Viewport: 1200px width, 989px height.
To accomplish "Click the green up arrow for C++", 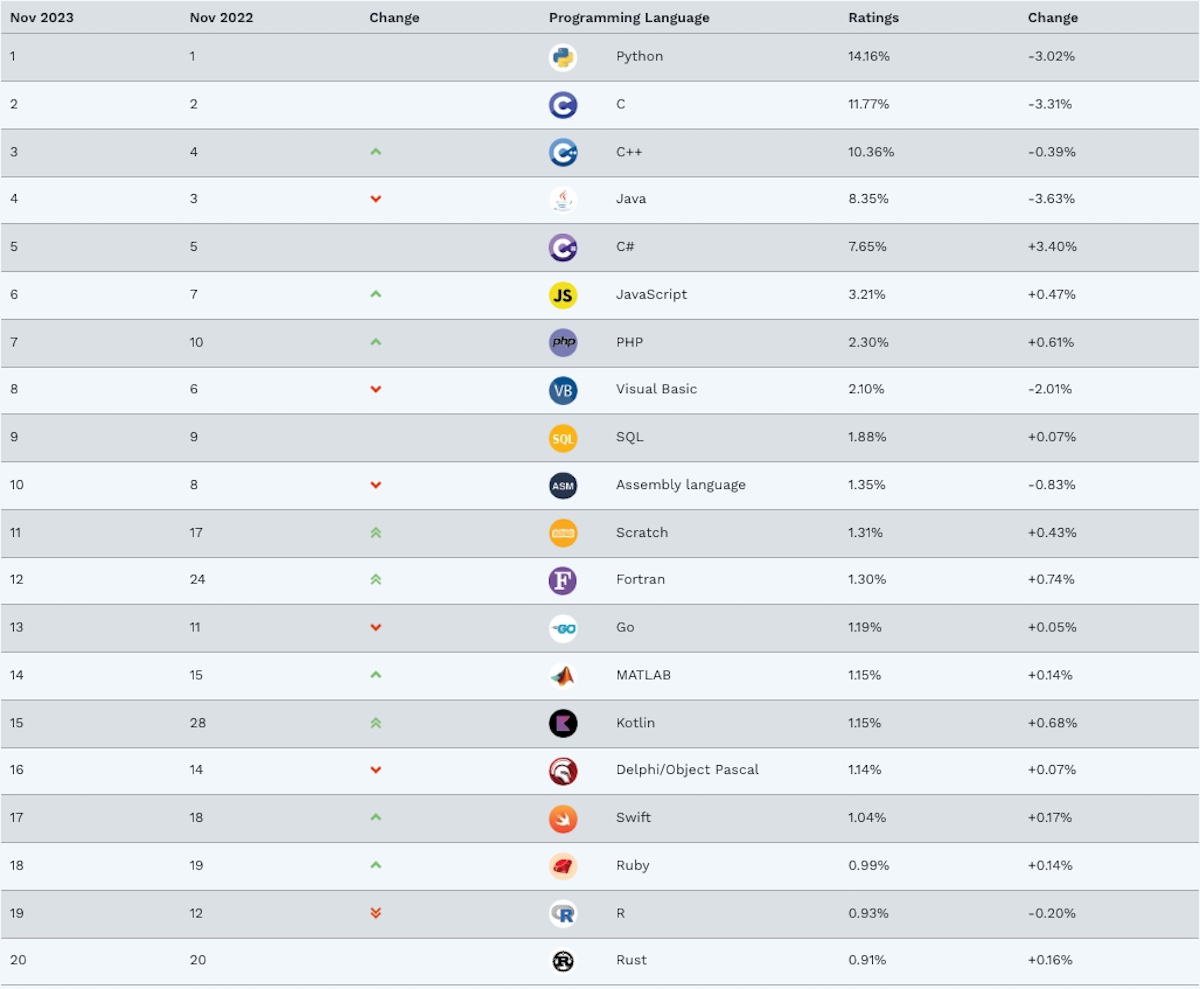I will pos(376,152).
